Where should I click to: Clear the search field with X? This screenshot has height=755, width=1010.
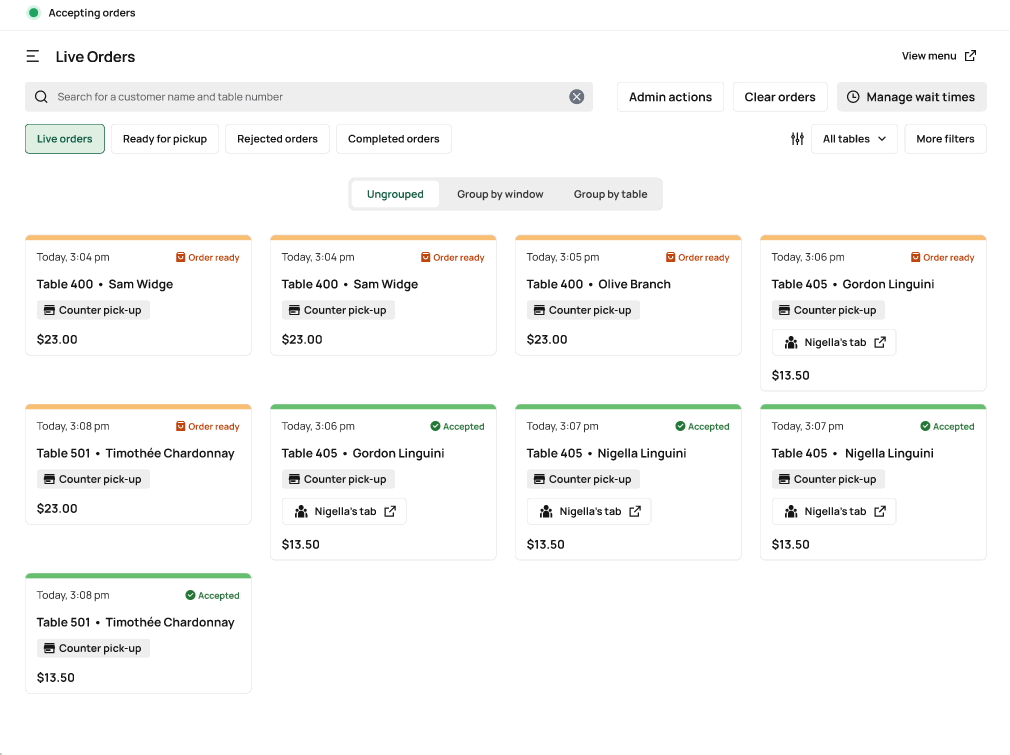tap(576, 97)
